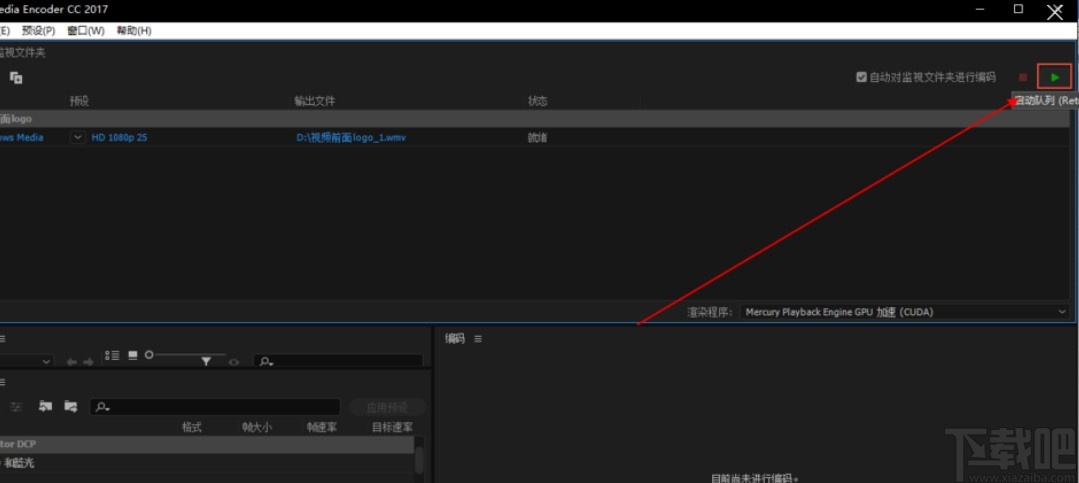Viewport: 1079px width, 483px height.
Task: Open output file path D:\视频前面logo_1.wmv
Action: pyautogui.click(x=351, y=138)
